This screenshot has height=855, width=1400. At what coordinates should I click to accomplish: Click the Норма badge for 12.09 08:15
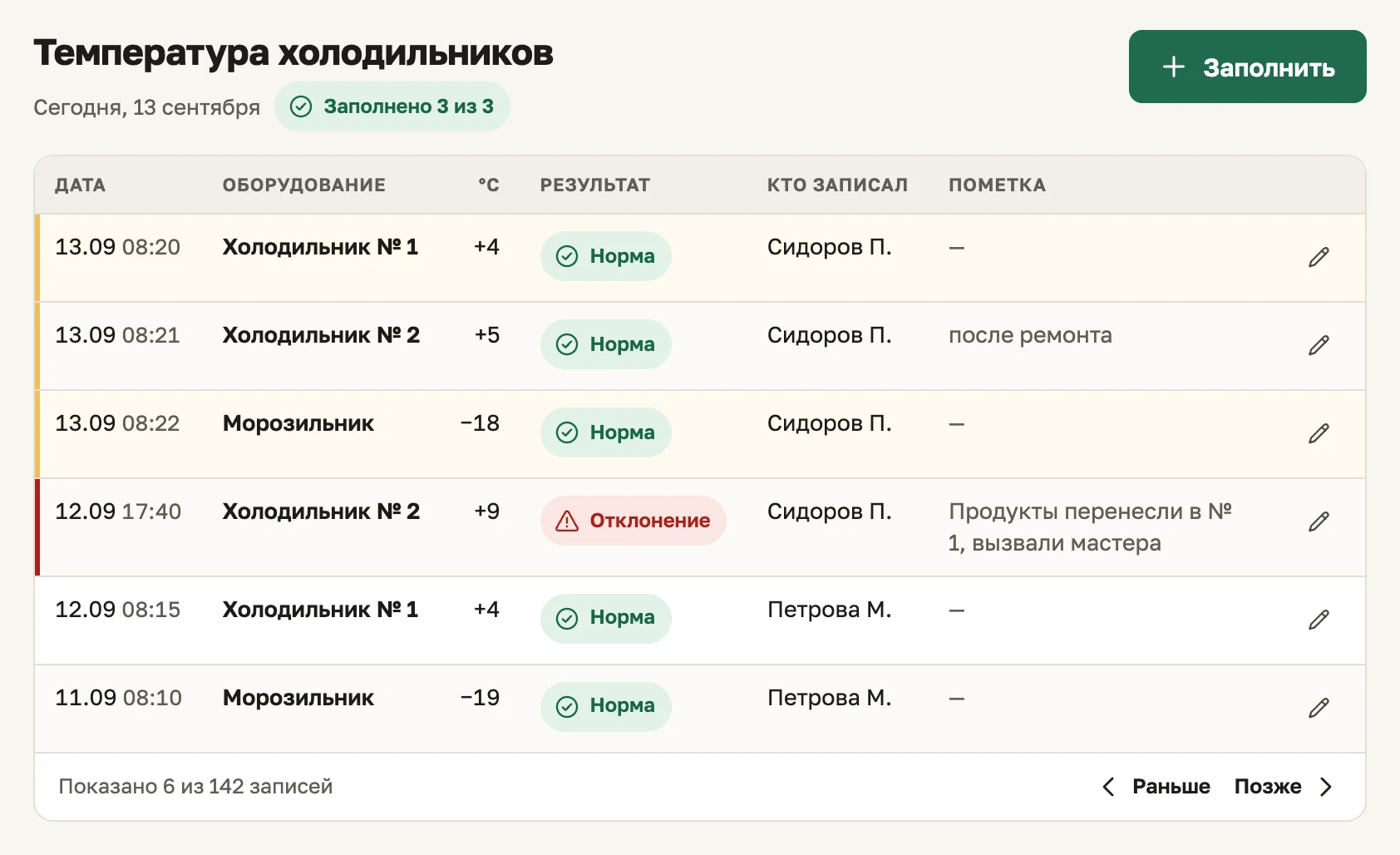point(605,619)
